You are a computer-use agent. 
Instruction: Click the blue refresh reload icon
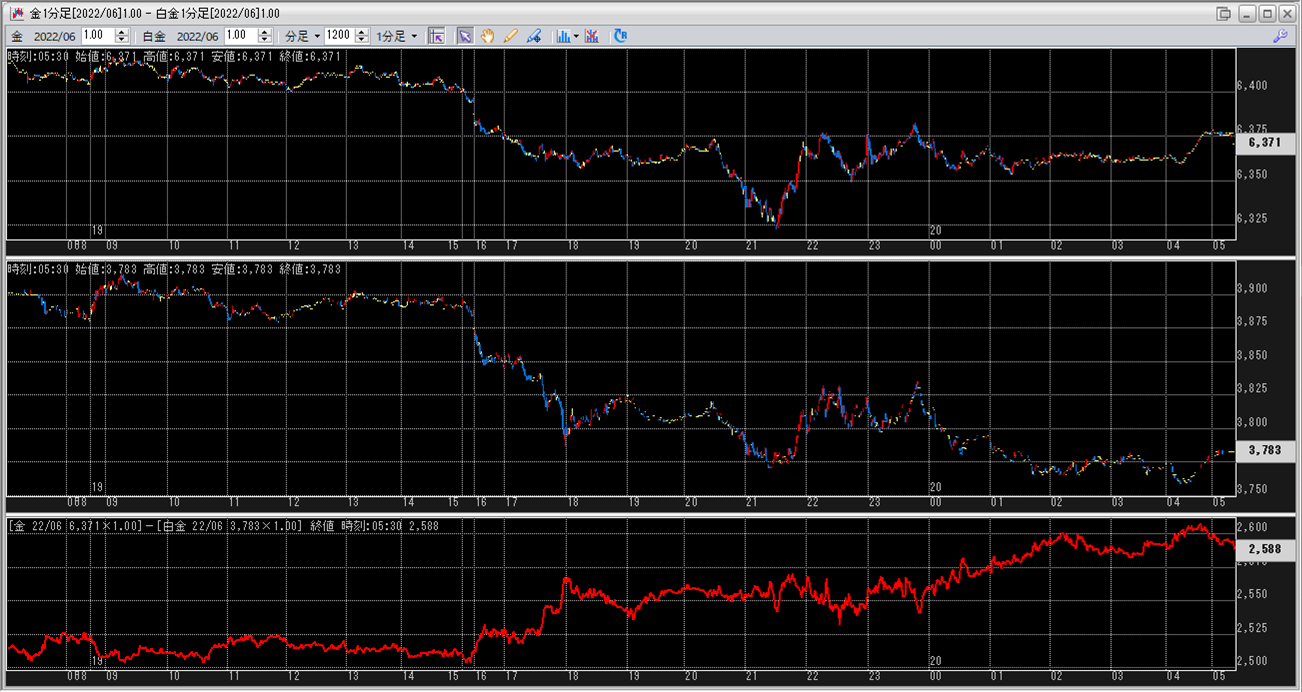pyautogui.click(x=620, y=36)
